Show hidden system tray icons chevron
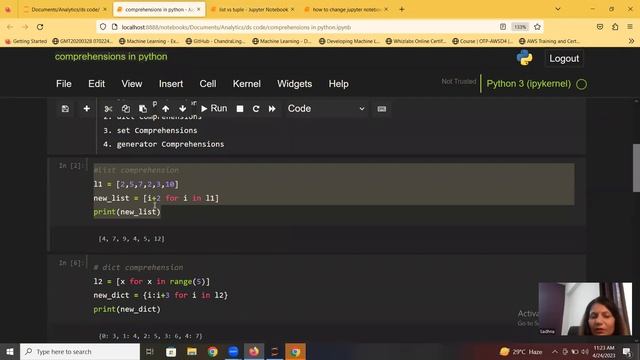 click(x=555, y=351)
